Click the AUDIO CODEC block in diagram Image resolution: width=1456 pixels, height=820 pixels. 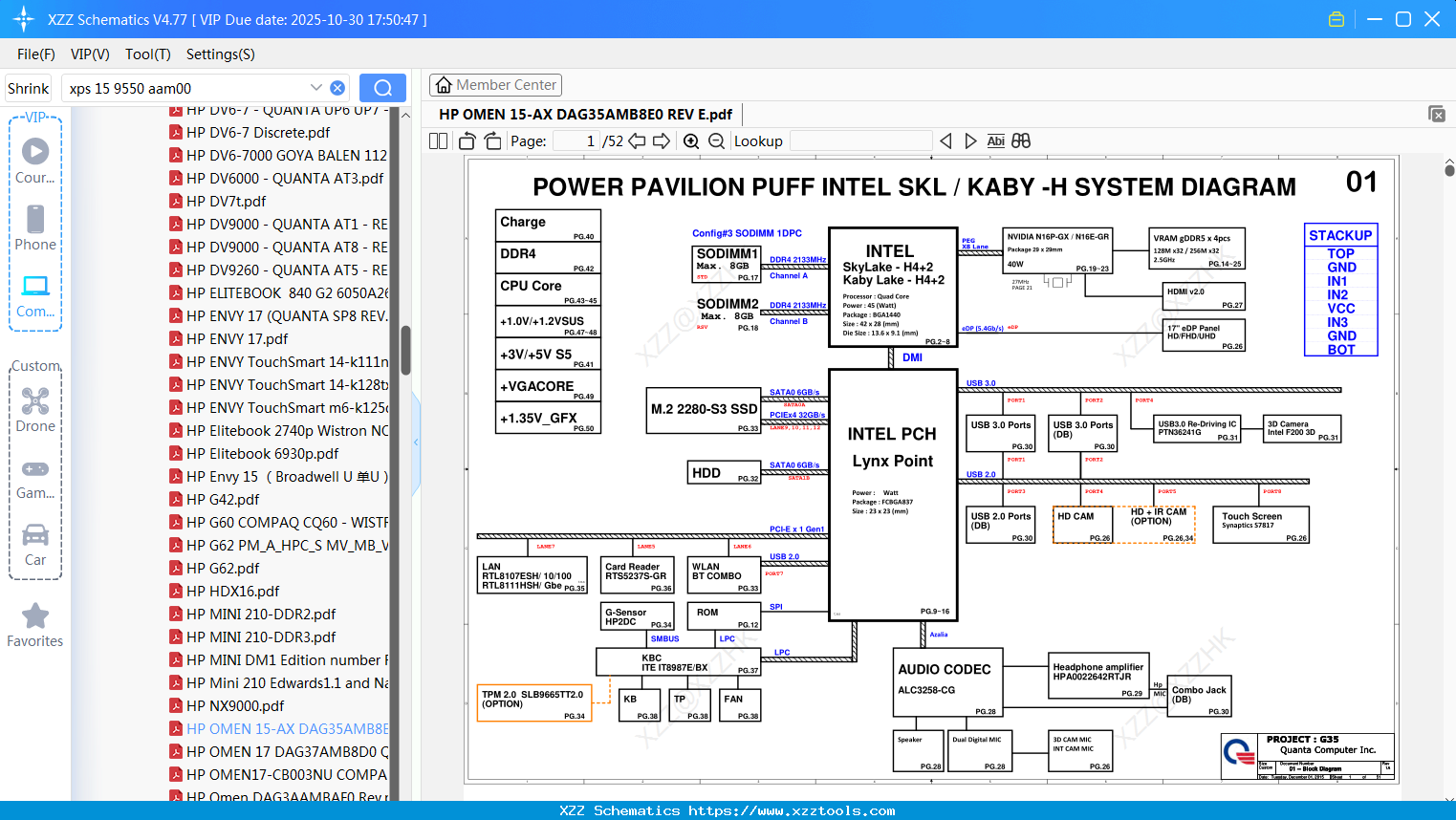[946, 682]
